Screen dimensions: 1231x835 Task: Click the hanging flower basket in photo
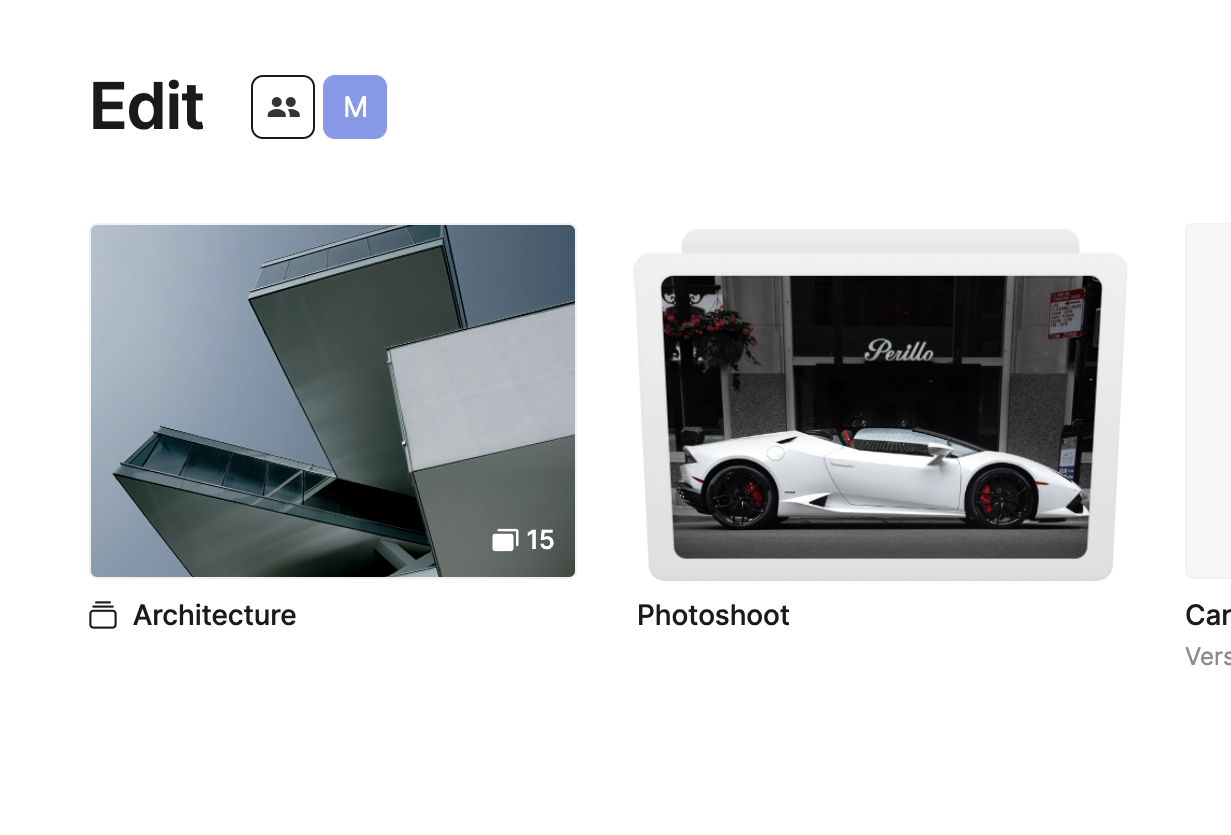tap(712, 333)
